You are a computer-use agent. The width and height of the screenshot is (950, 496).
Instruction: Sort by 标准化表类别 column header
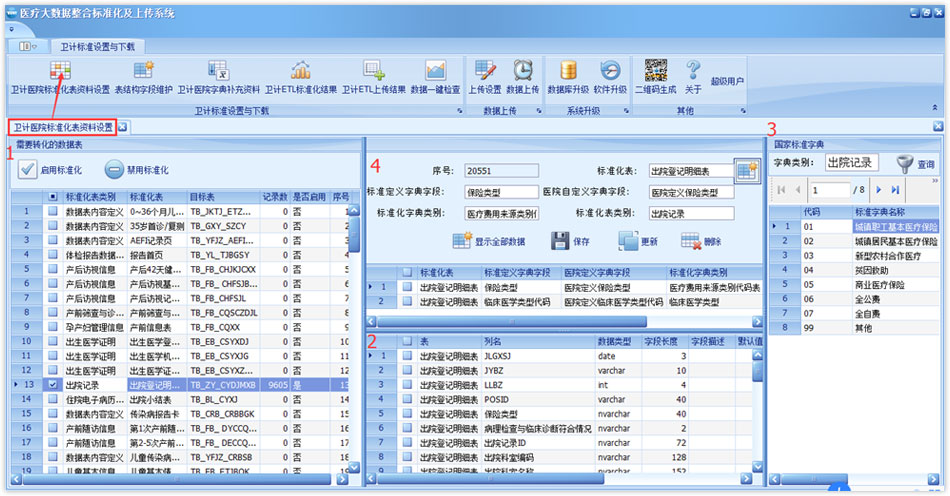point(94,197)
